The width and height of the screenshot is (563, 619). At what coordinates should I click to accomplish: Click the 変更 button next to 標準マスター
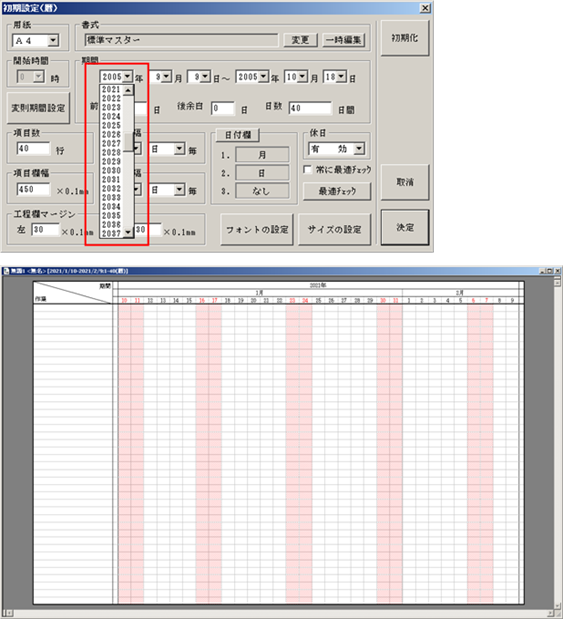click(x=300, y=40)
